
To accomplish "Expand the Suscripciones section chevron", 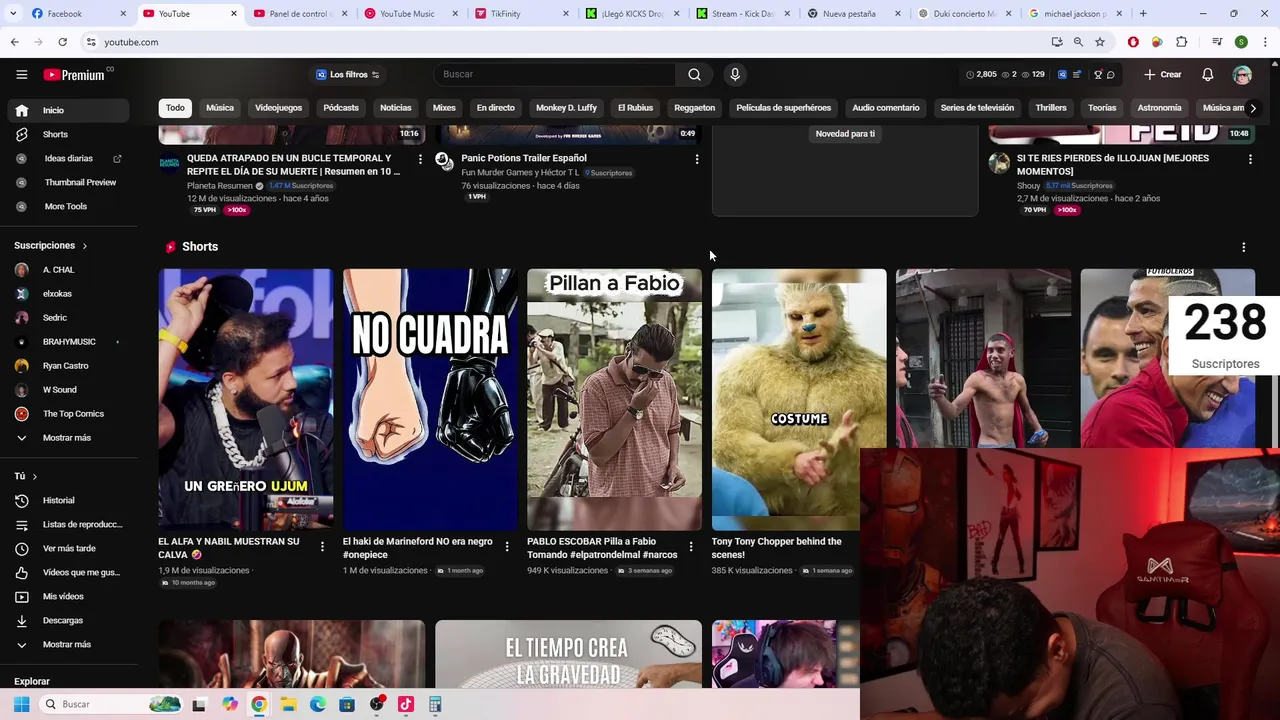I will 84,246.
